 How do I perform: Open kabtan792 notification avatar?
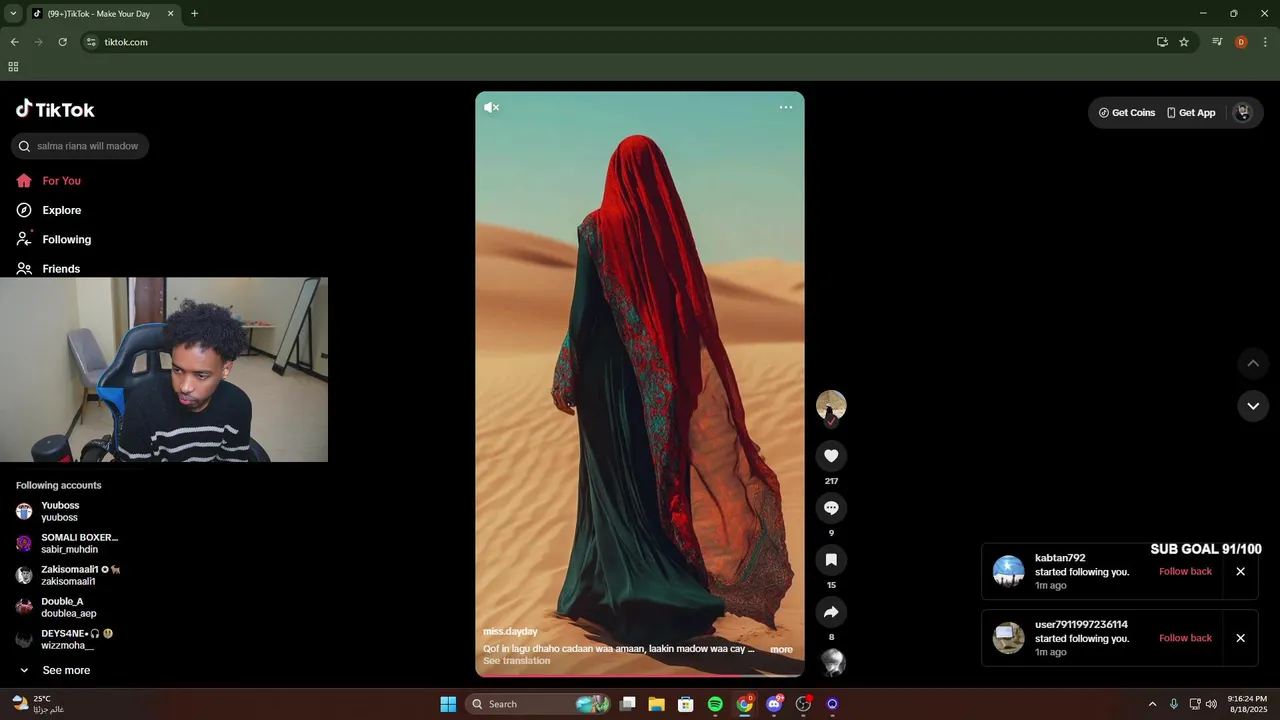pos(1008,571)
